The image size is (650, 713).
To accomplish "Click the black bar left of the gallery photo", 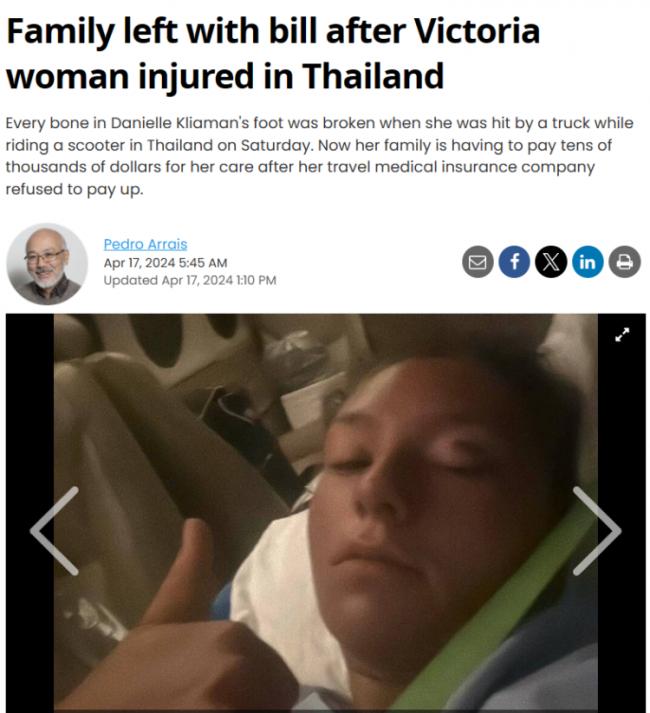I will tap(30, 513).
